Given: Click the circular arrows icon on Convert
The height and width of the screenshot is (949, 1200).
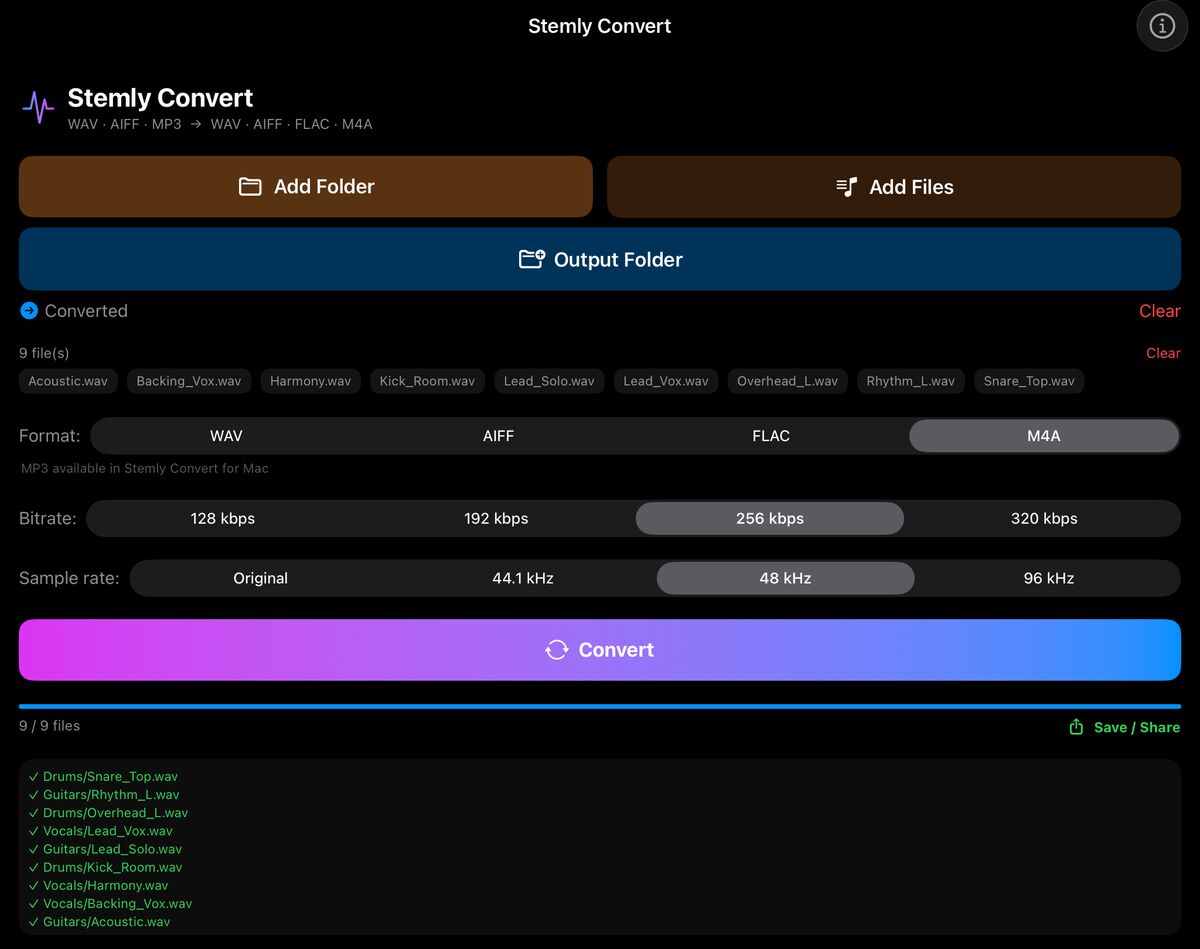Looking at the screenshot, I should pos(557,650).
